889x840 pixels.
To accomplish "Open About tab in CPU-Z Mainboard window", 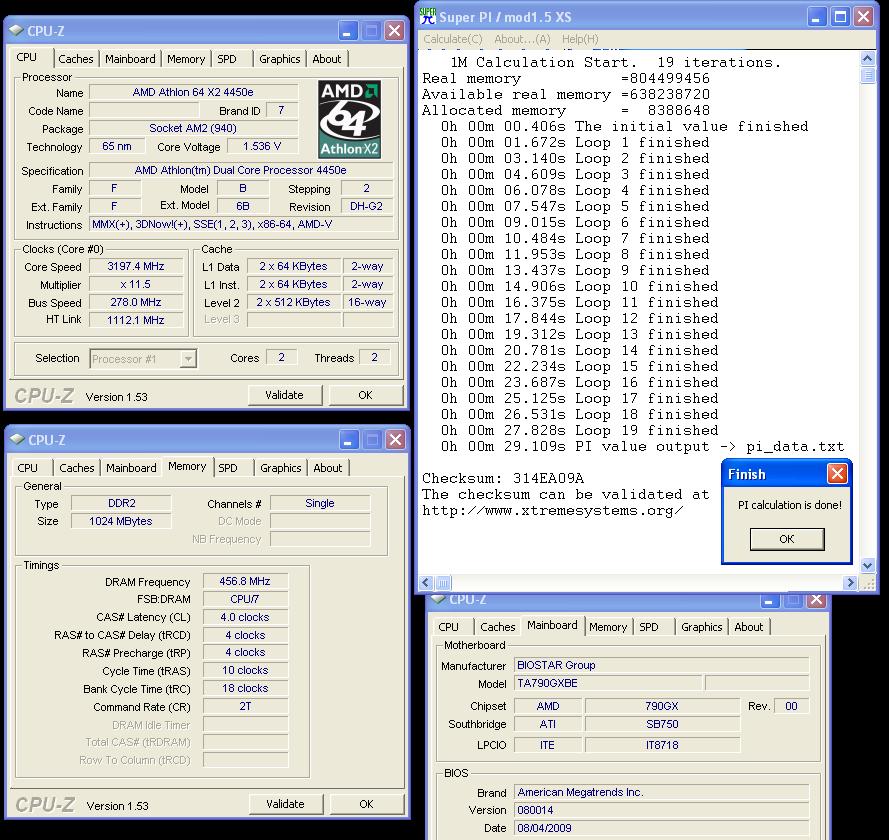I will pyautogui.click(x=748, y=627).
